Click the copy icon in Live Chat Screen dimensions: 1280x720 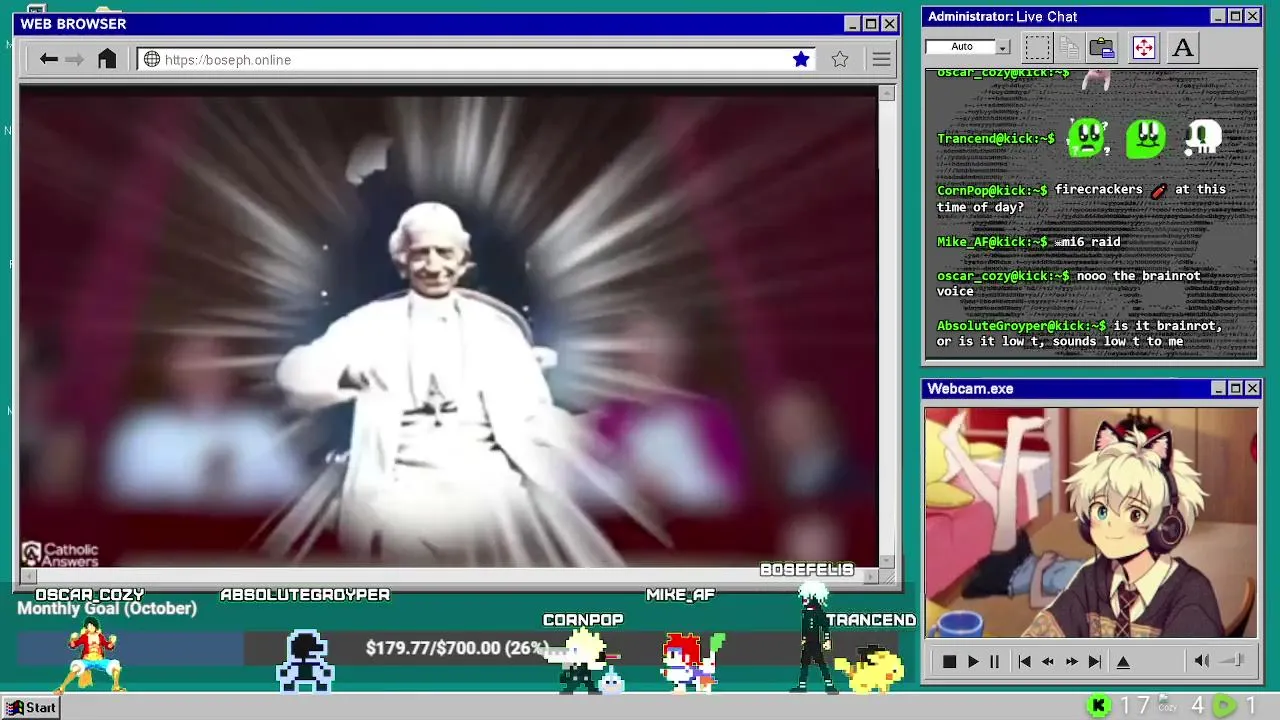1069,47
